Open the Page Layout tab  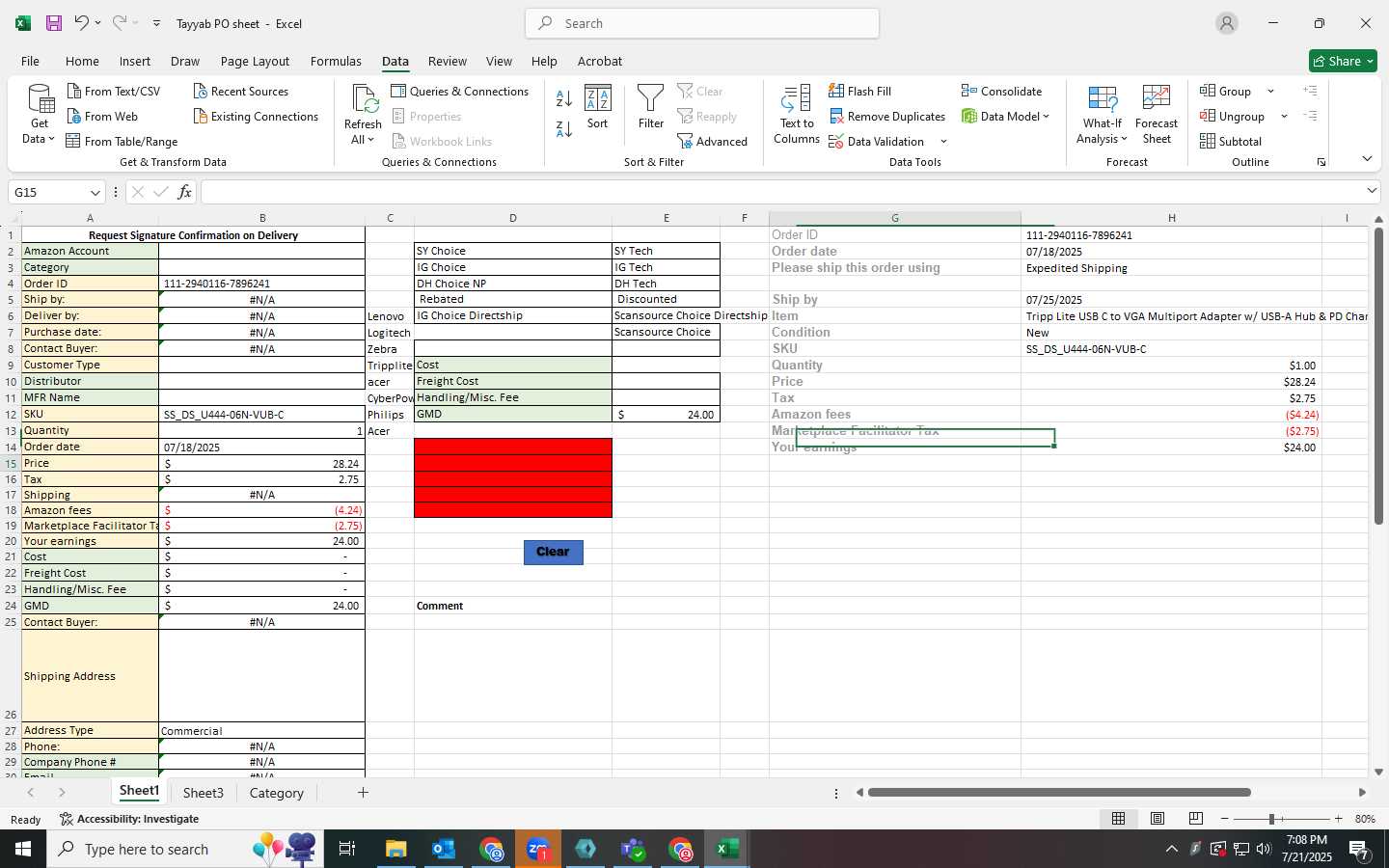point(255,61)
